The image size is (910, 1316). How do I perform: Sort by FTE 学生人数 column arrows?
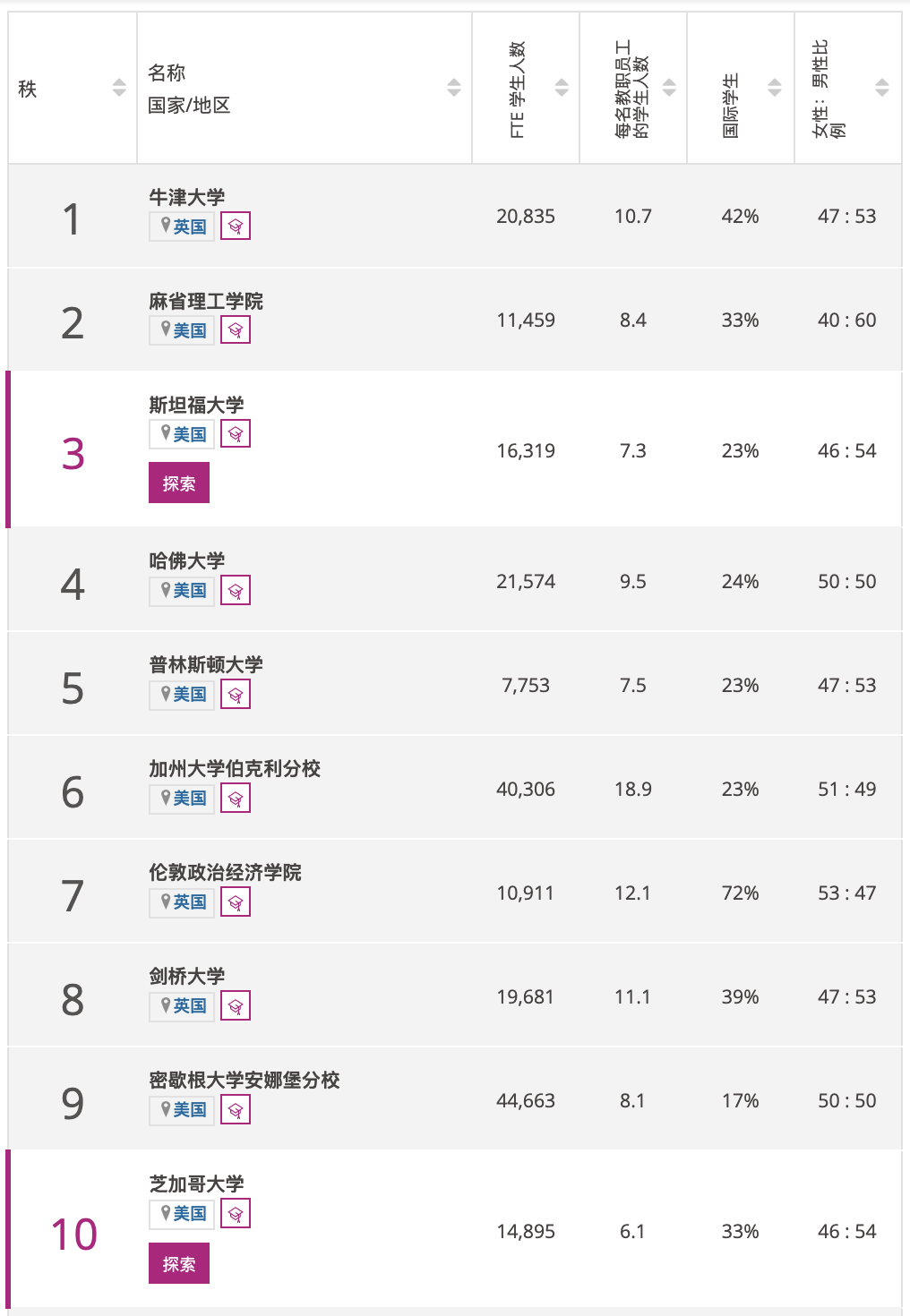click(562, 88)
